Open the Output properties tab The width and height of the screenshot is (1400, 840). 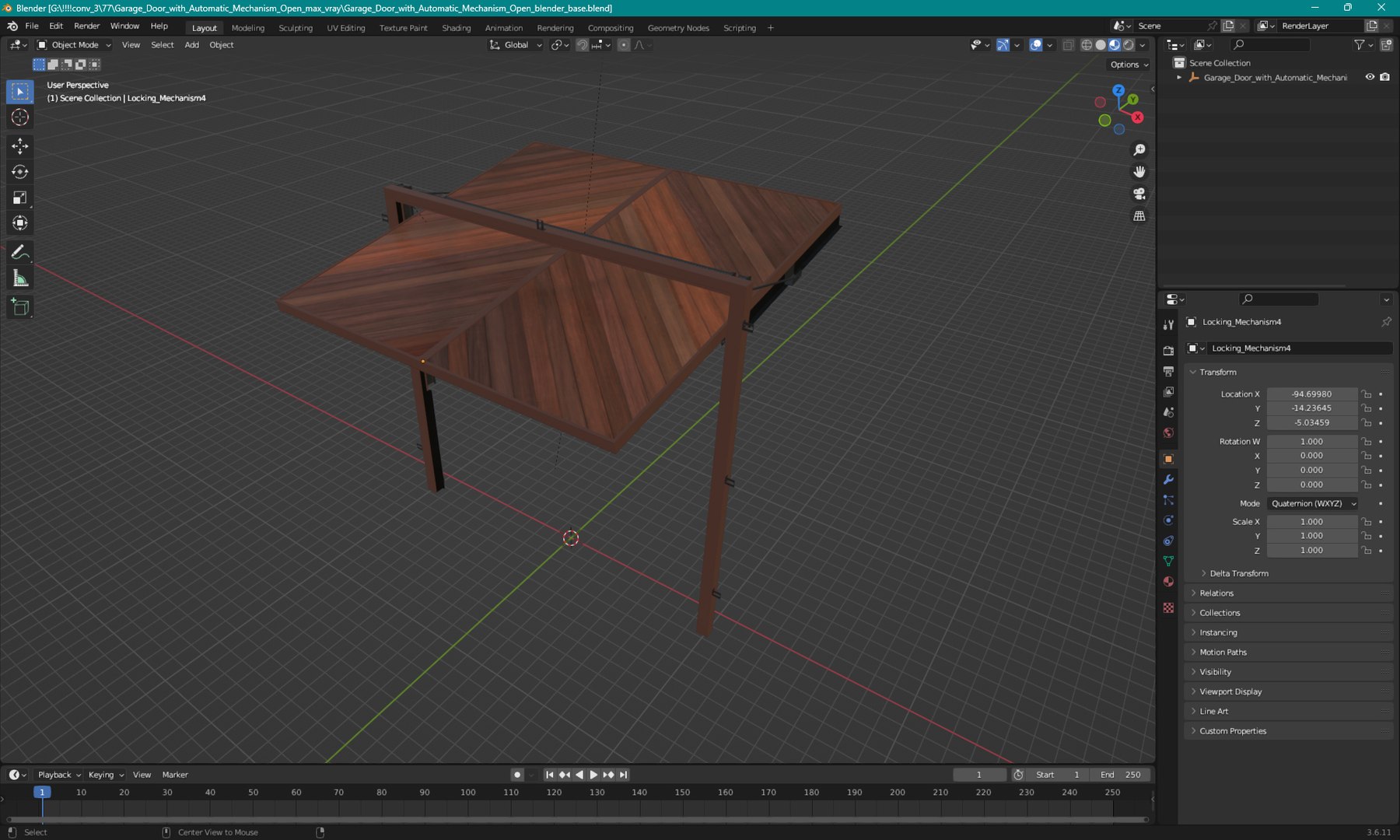[x=1168, y=372]
